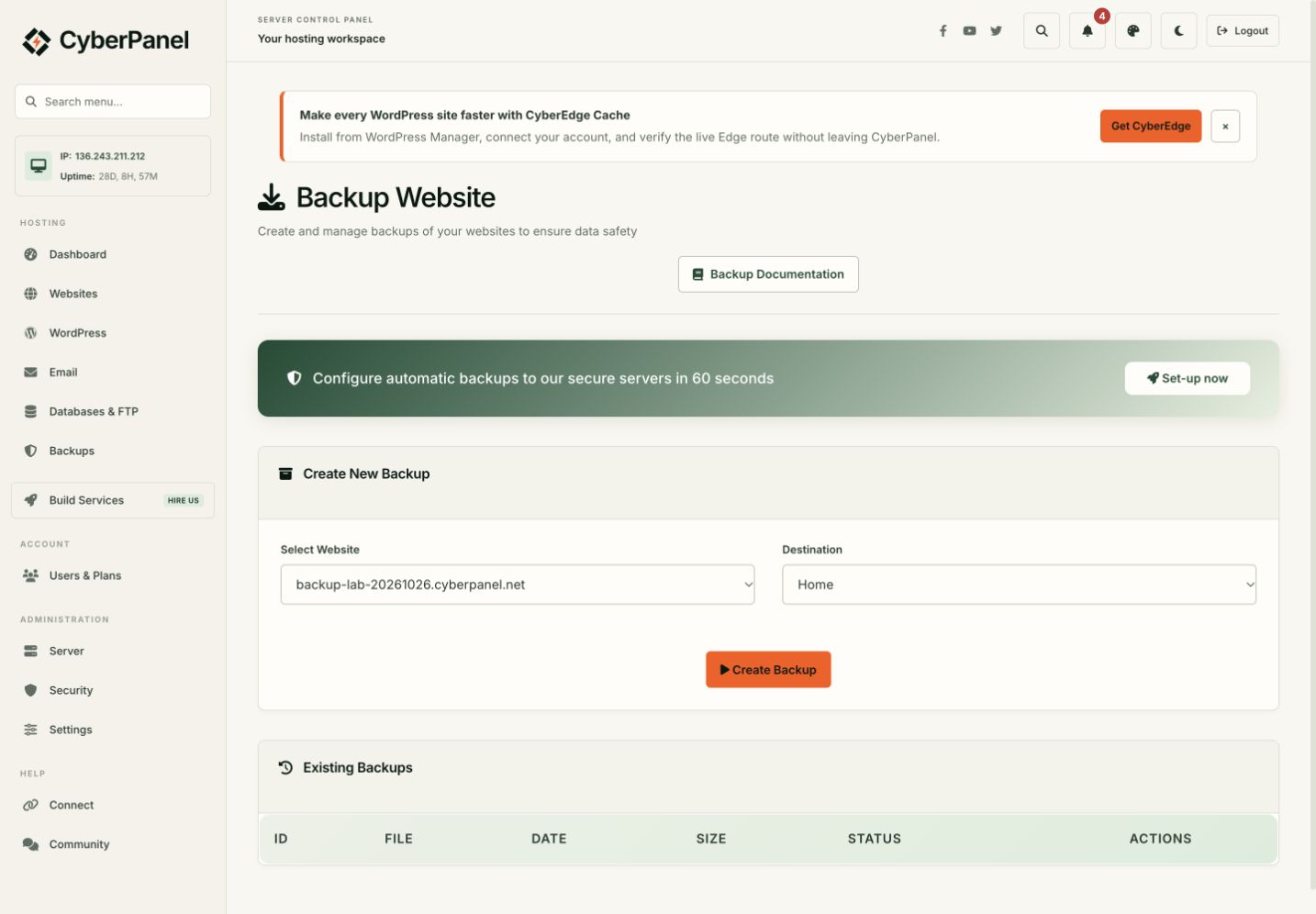Image resolution: width=1316 pixels, height=914 pixels.
Task: Dismiss the CyberEdge Cache banner
Action: pos(1225,126)
